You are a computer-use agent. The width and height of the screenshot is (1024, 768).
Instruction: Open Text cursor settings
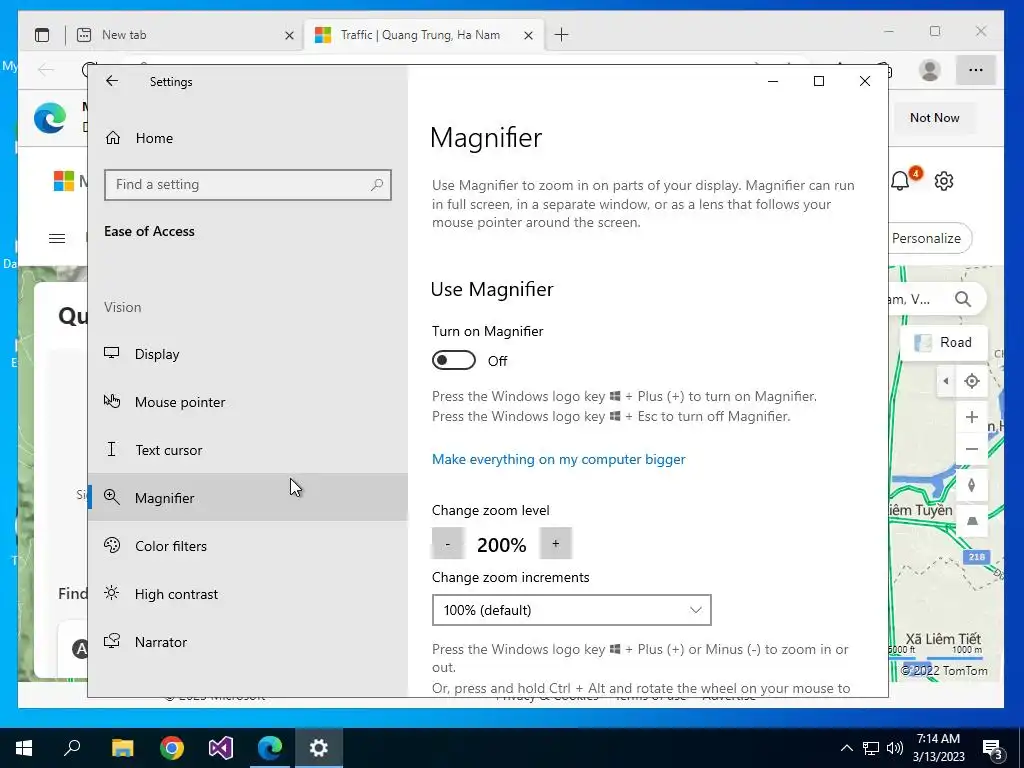248,450
